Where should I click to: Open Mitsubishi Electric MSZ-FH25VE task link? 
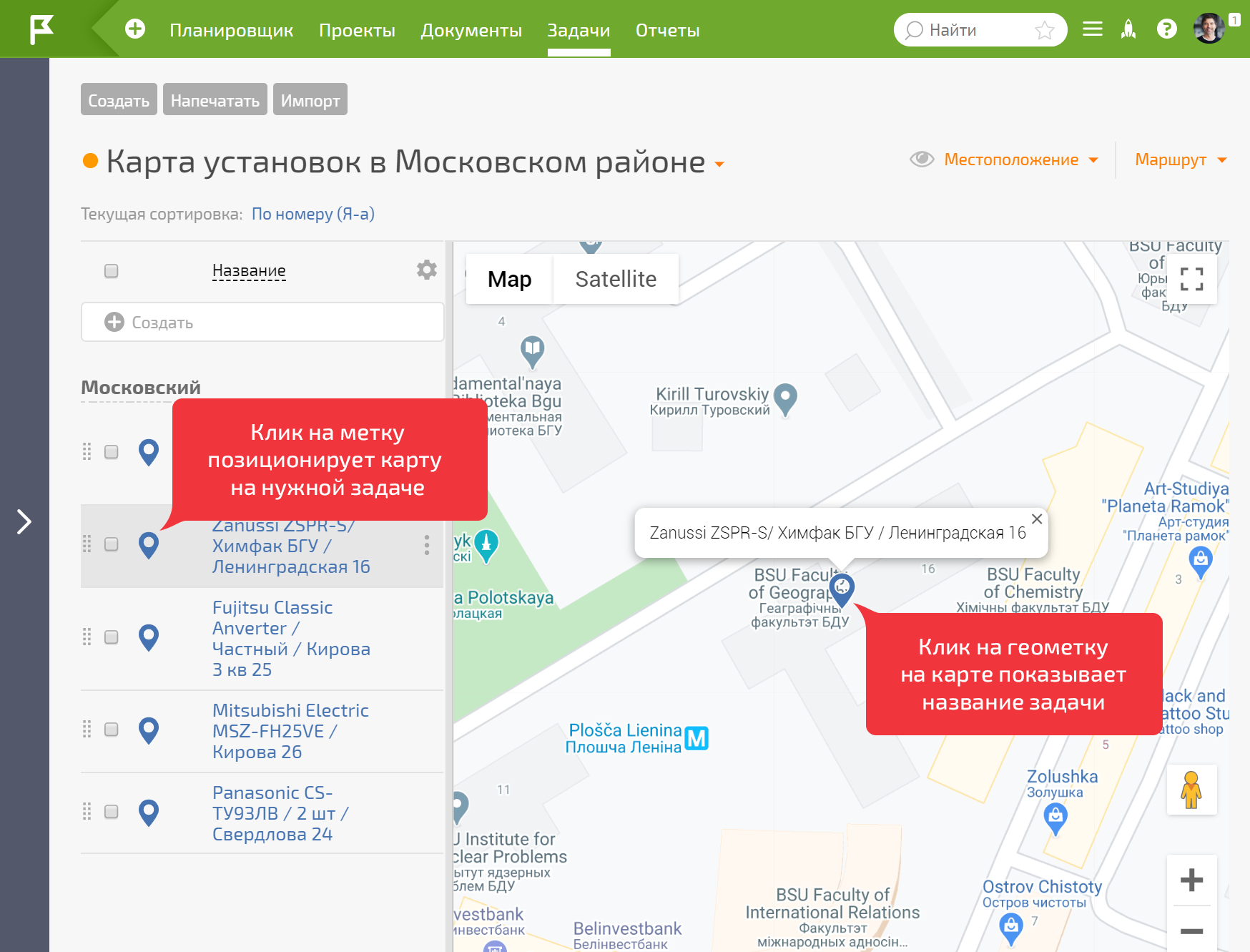click(x=290, y=731)
